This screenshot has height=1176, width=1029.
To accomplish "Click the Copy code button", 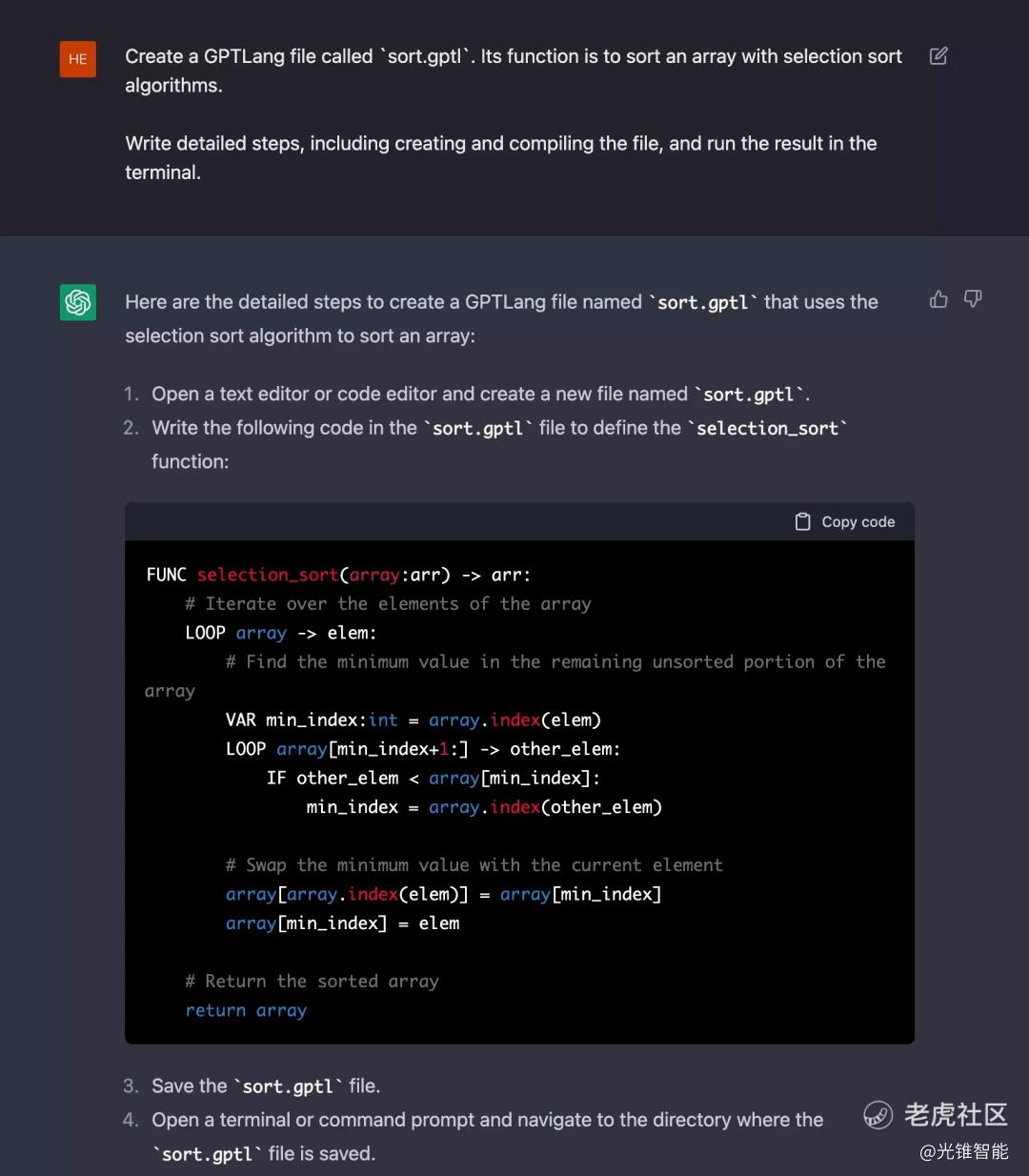I will coord(845,521).
